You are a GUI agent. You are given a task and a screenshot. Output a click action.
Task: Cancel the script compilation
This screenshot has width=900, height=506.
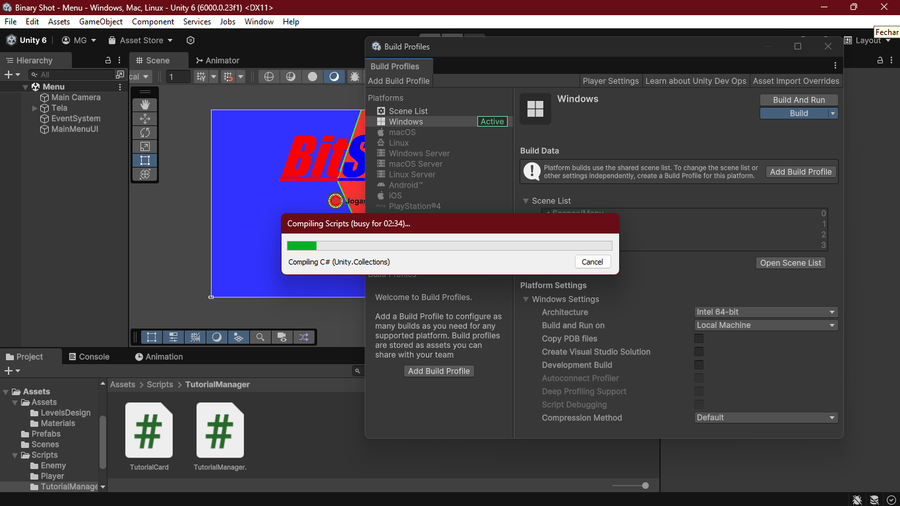(x=592, y=262)
